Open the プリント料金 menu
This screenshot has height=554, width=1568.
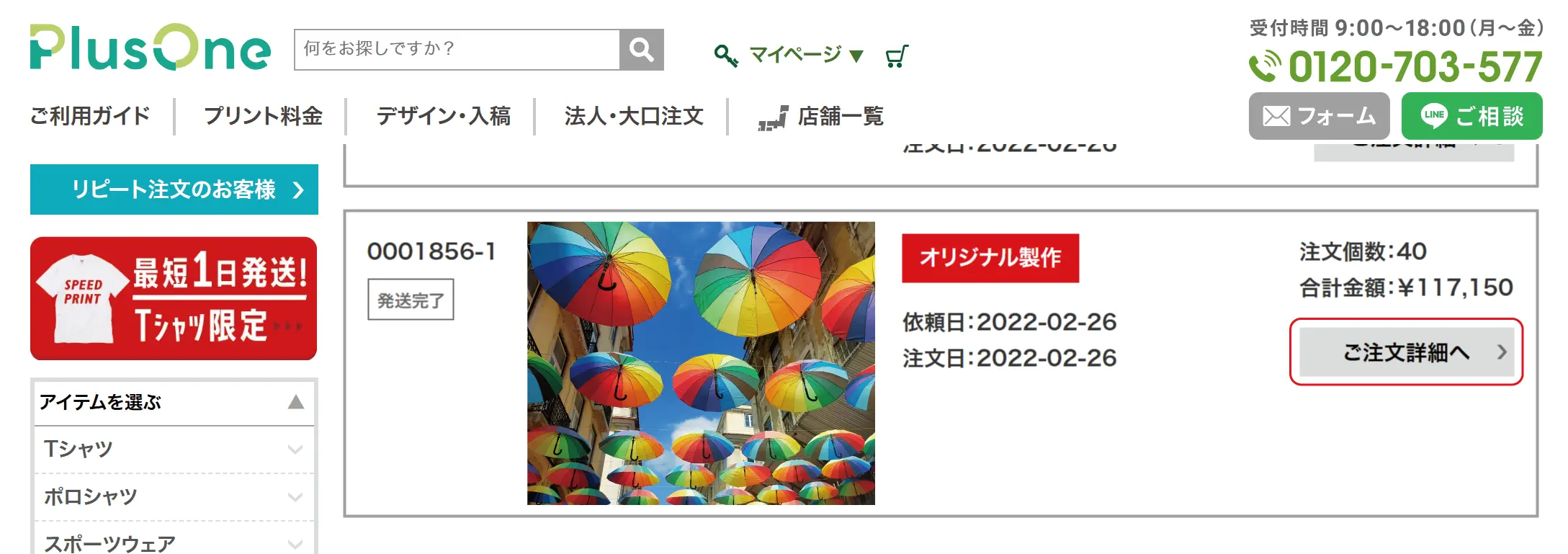(x=263, y=116)
